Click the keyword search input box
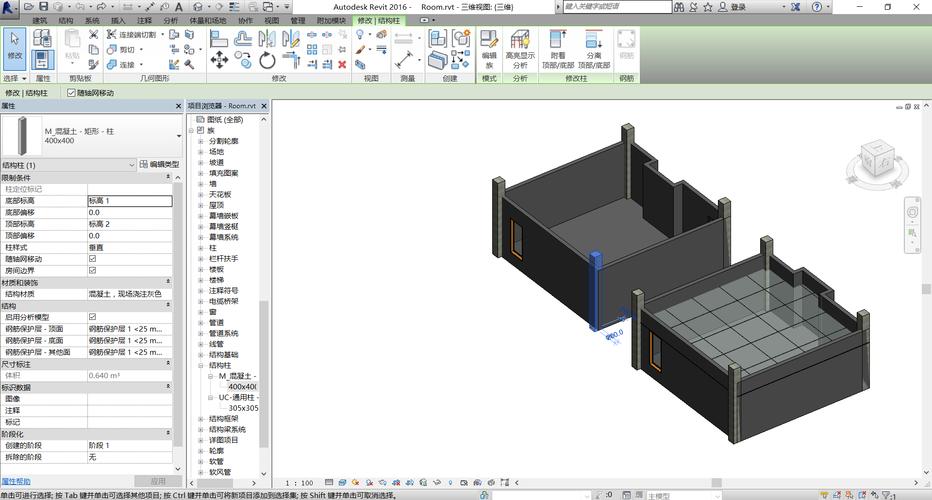The image size is (932, 500). [x=616, y=7]
